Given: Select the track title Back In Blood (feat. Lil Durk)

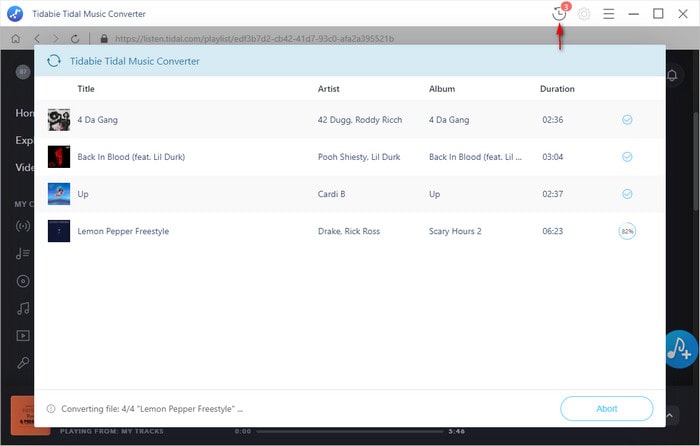Looking at the screenshot, I should click(131, 157).
